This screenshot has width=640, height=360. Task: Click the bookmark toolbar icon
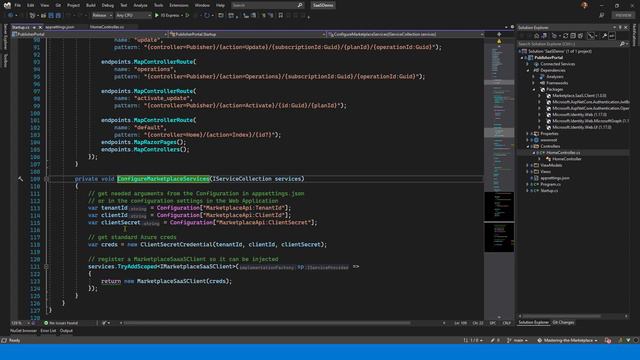coord(280,16)
